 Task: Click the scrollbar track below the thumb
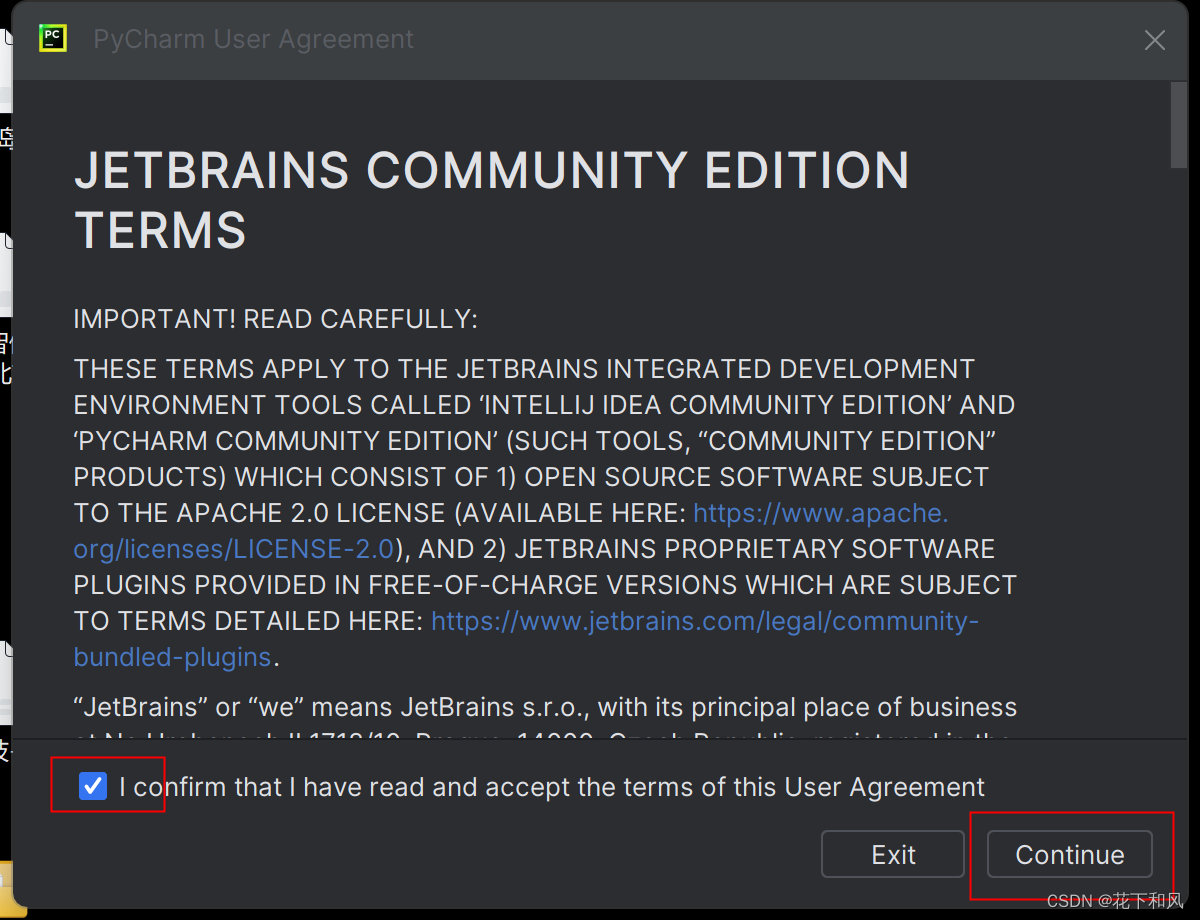tap(1179, 450)
